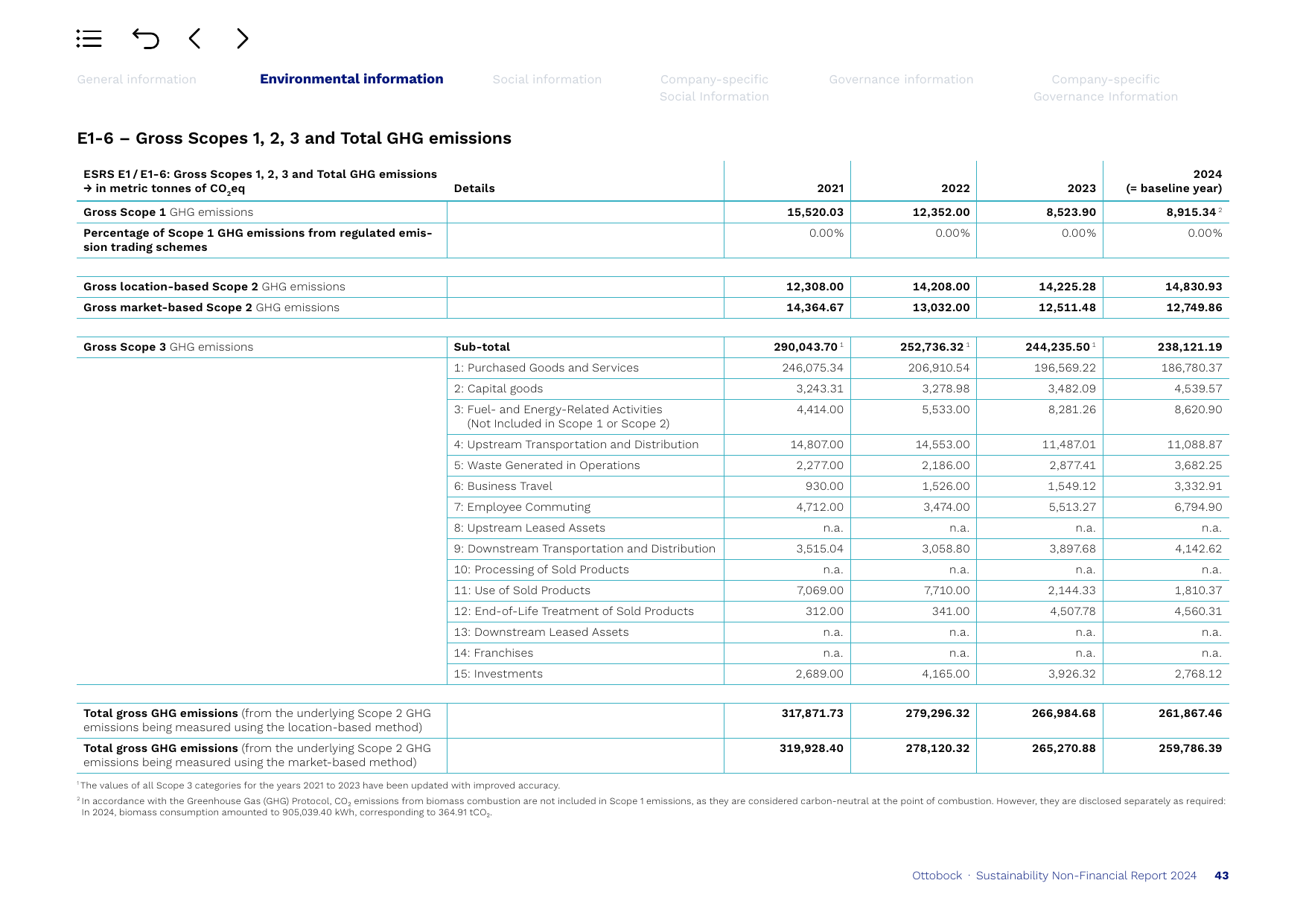Open the Governance information tab
This screenshot has height=924, width=1306.
coord(901,80)
